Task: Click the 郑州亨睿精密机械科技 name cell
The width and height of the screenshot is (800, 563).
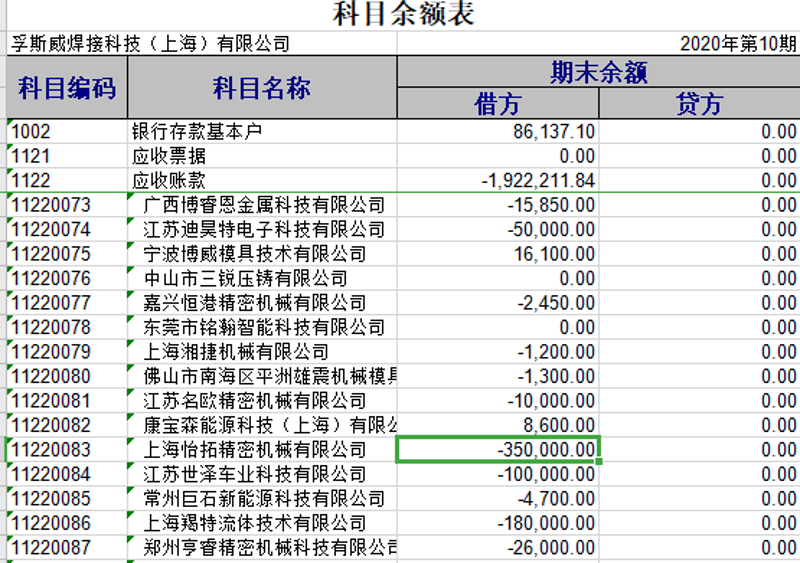Action: click(x=262, y=548)
